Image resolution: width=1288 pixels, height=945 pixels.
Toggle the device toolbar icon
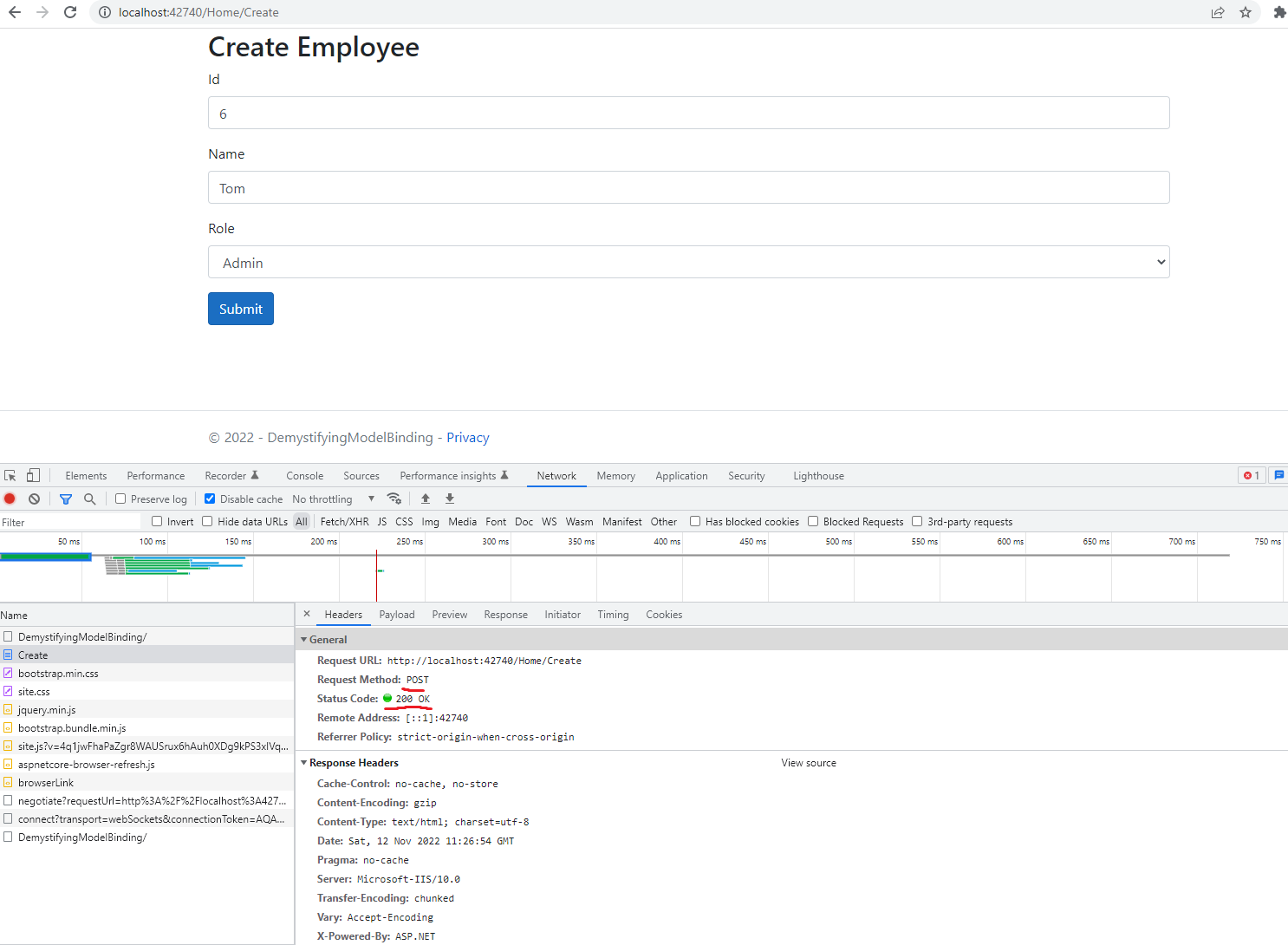tap(33, 475)
